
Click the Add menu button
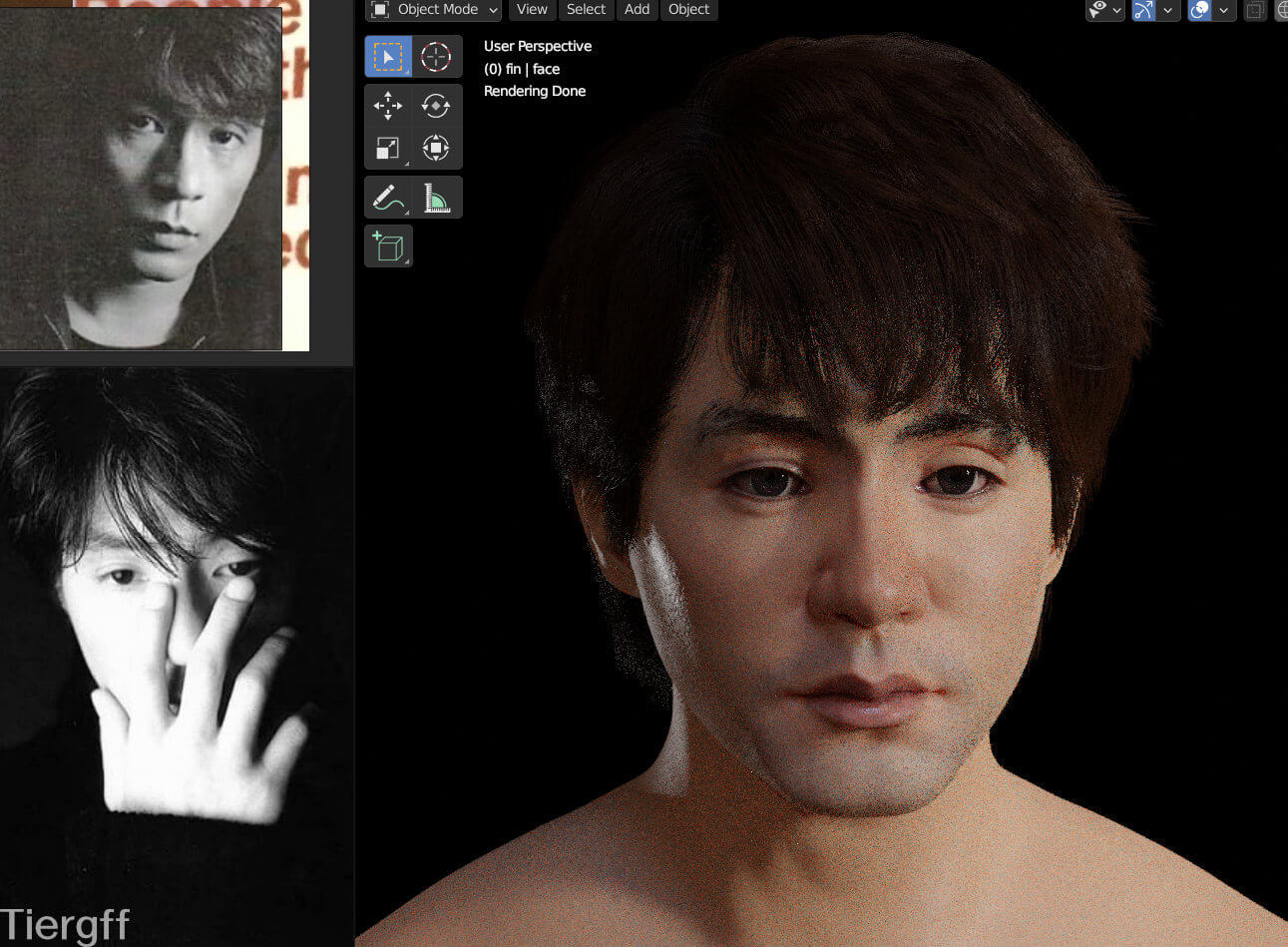(637, 10)
